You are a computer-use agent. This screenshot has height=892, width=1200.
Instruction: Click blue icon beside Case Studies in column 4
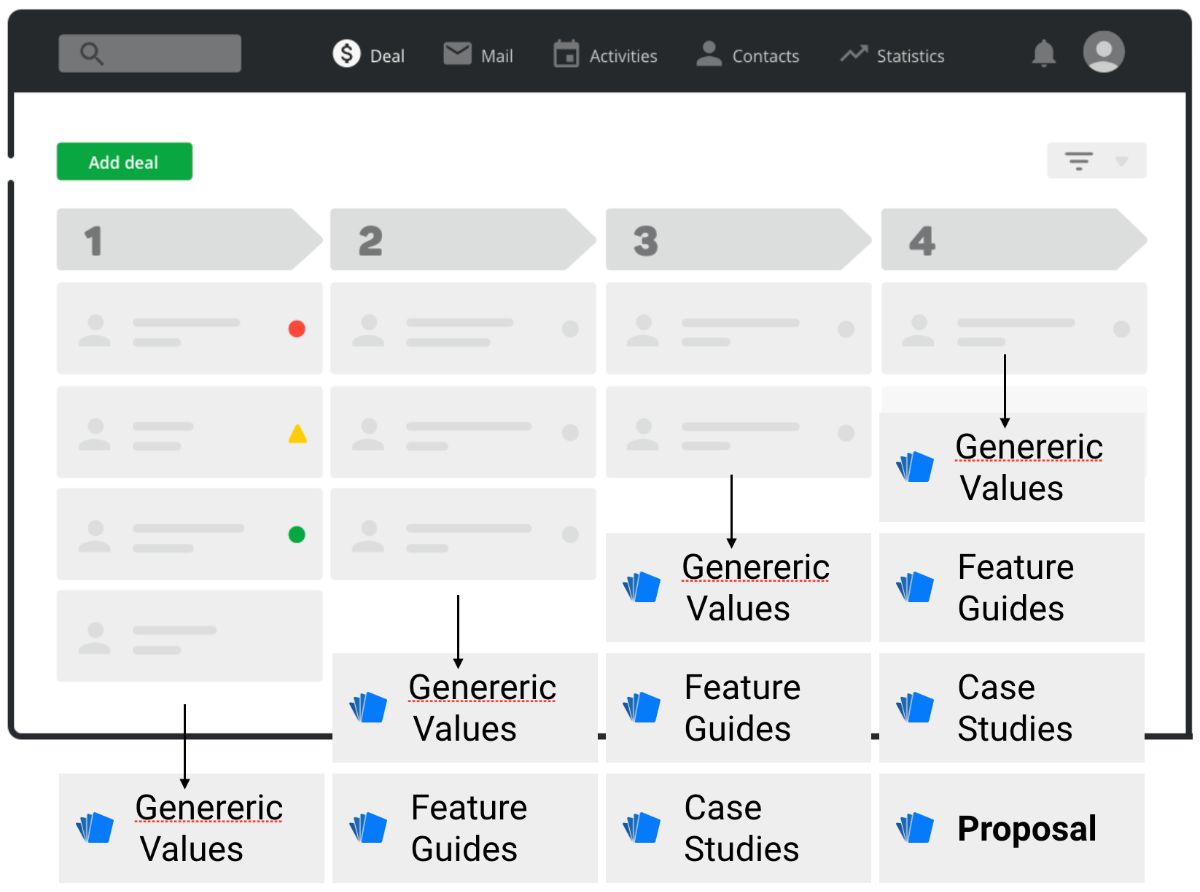coord(915,707)
